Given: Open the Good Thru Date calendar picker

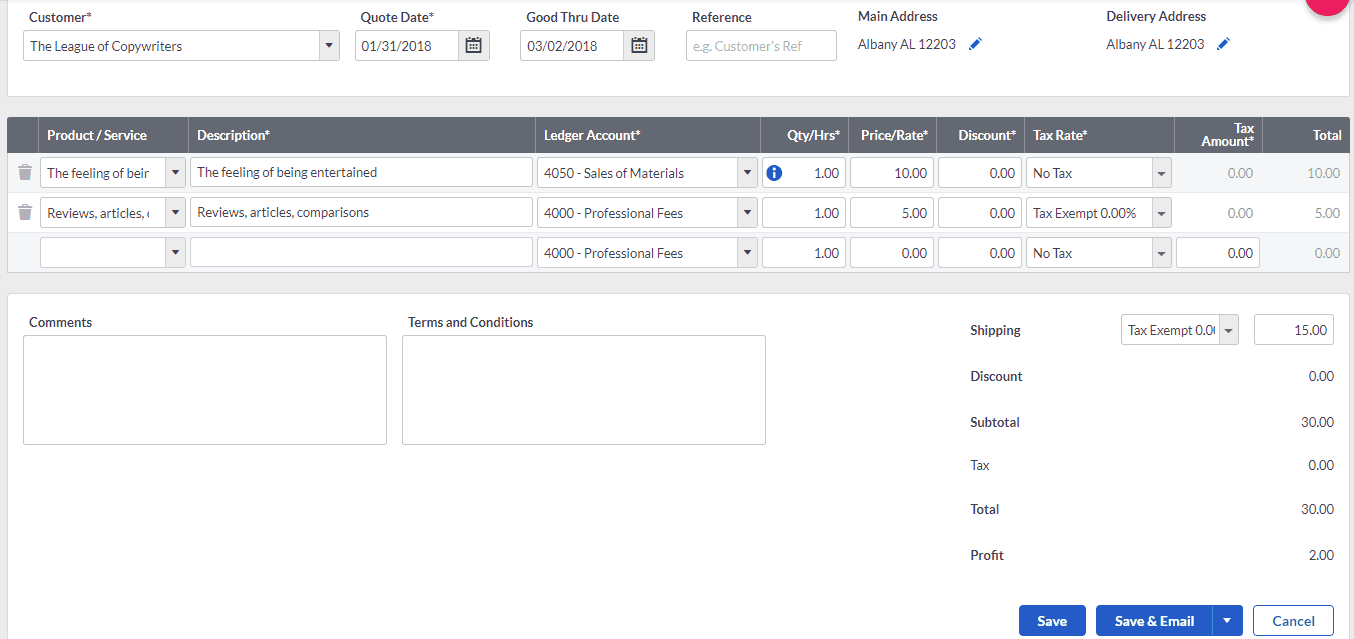Looking at the screenshot, I should pos(638,45).
